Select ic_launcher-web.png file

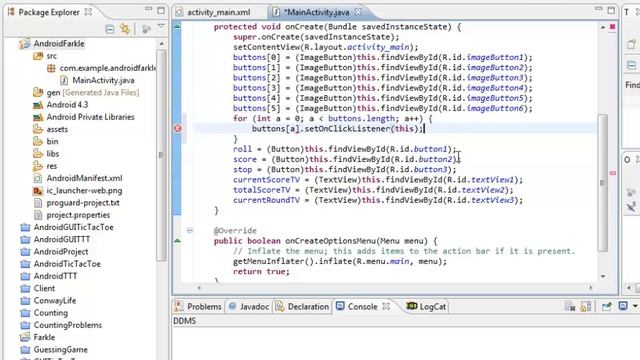click(84, 191)
